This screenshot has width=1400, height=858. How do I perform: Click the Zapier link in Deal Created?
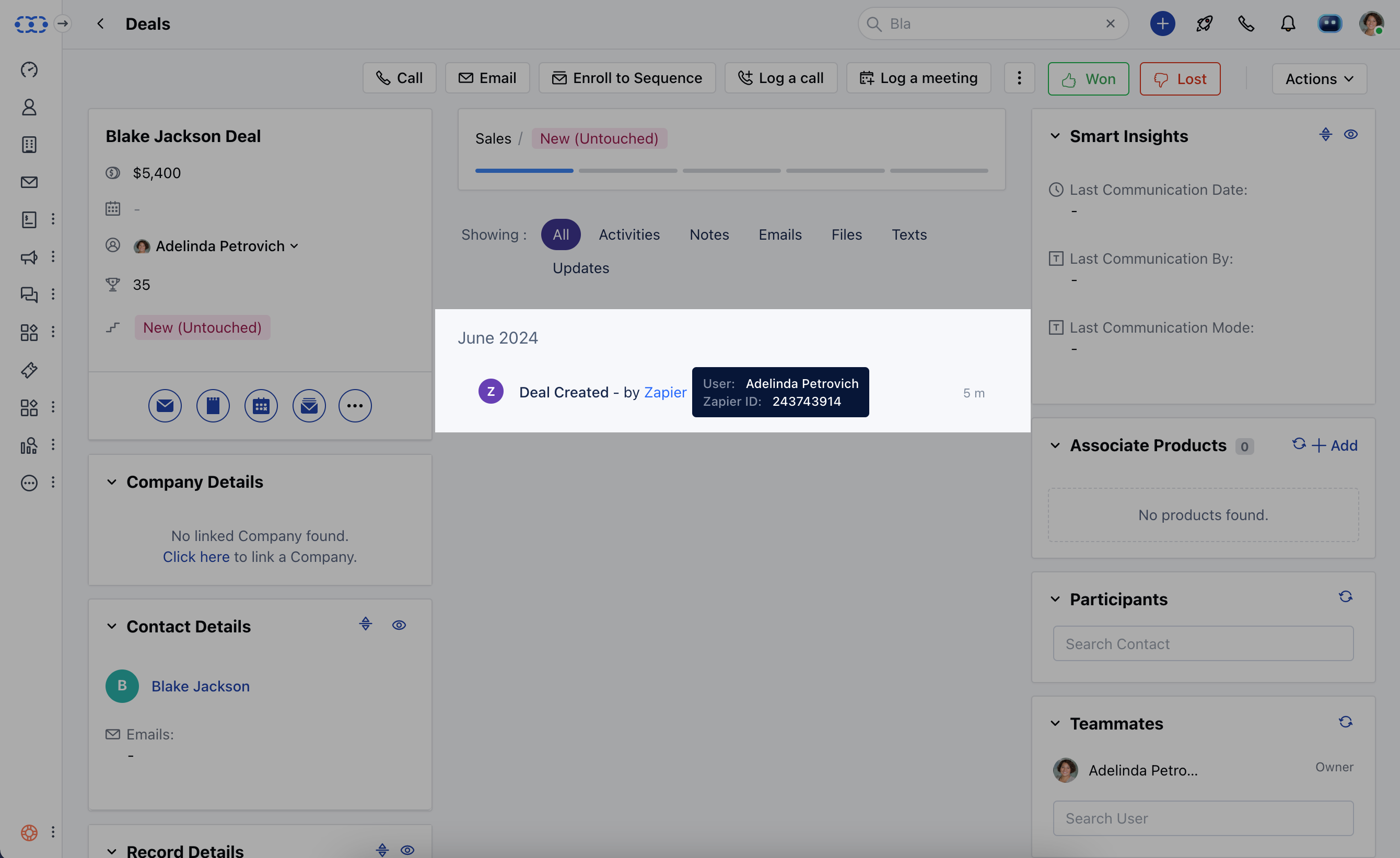tap(665, 392)
